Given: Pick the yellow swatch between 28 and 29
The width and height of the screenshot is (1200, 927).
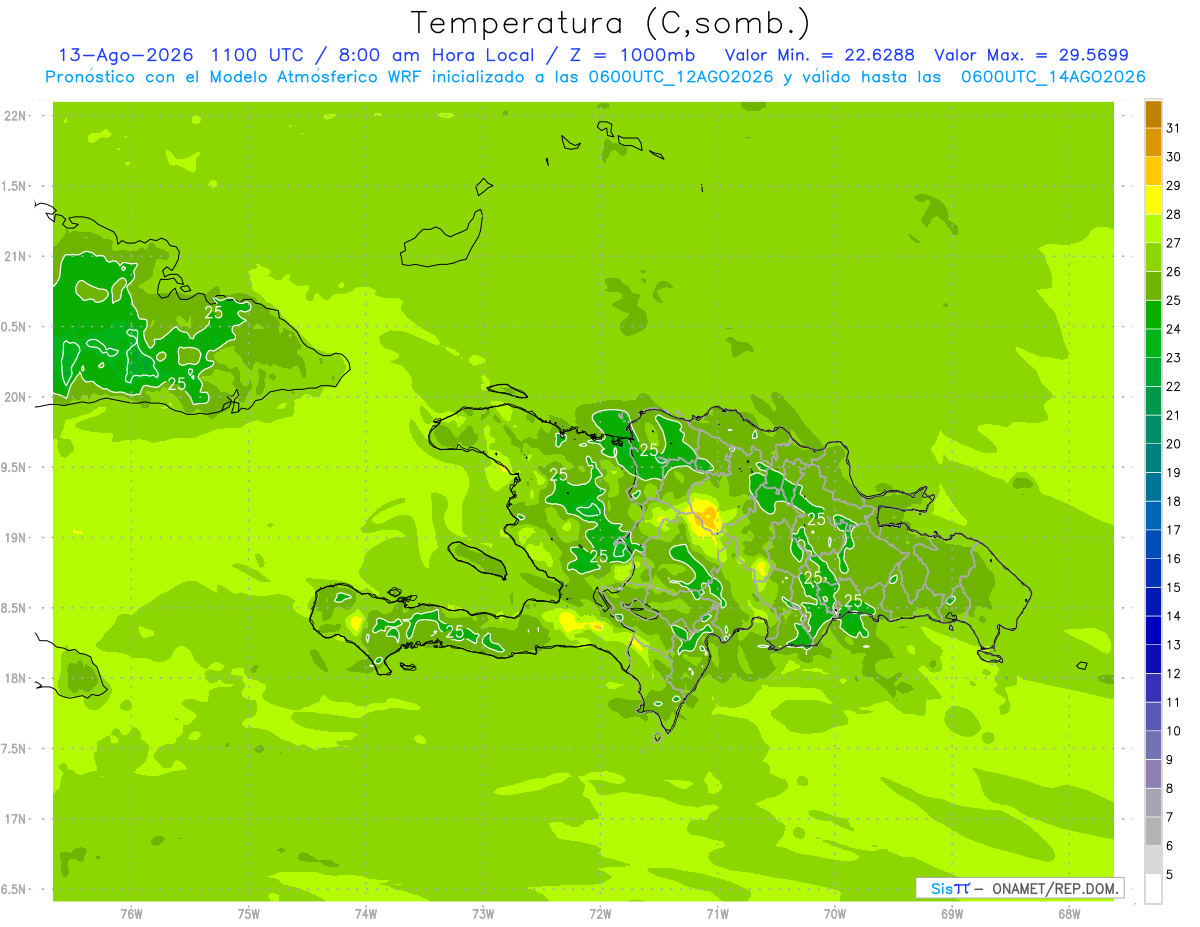Looking at the screenshot, I should [x=1153, y=200].
